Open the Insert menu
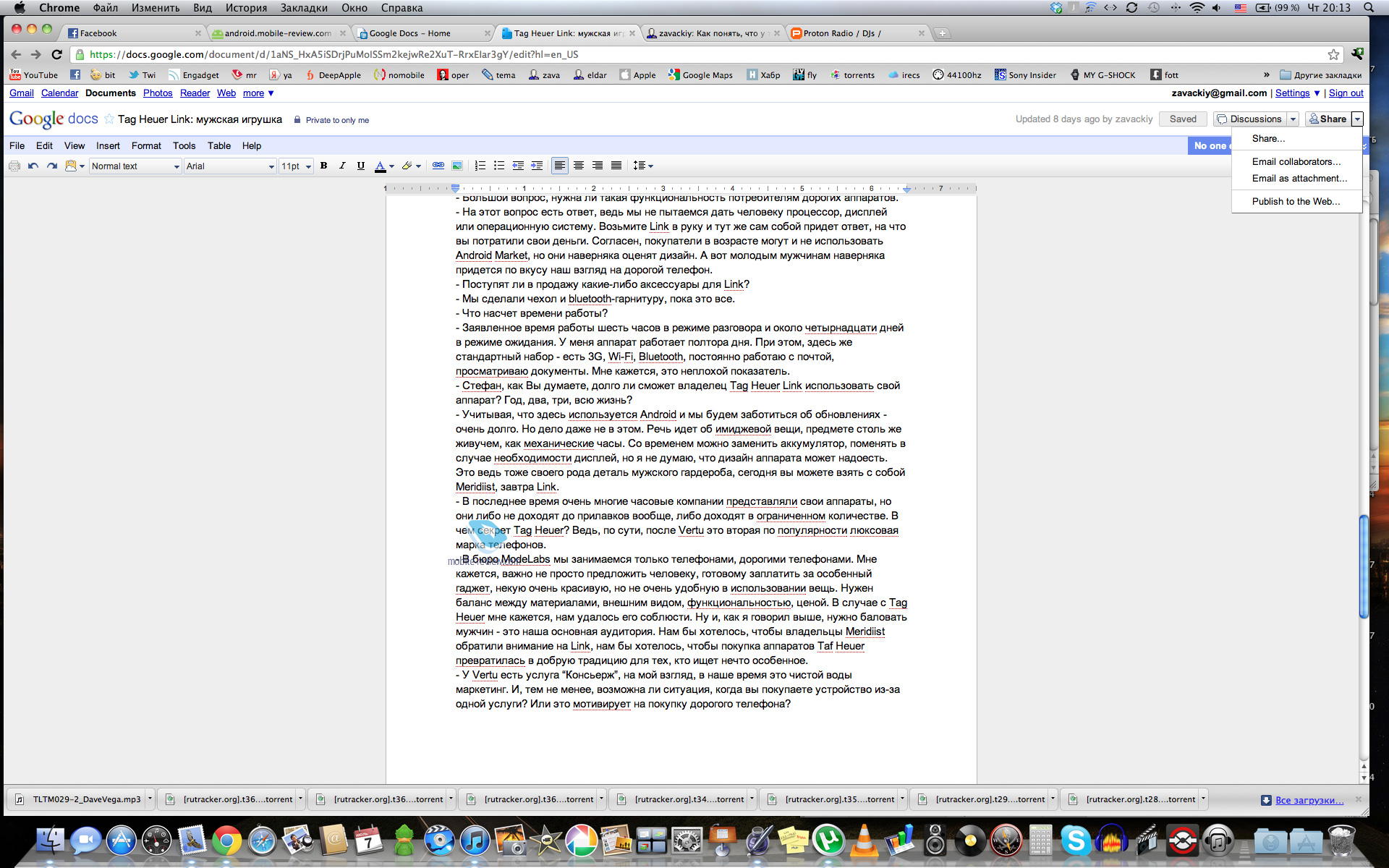Image resolution: width=1389 pixels, height=868 pixels. tap(108, 146)
